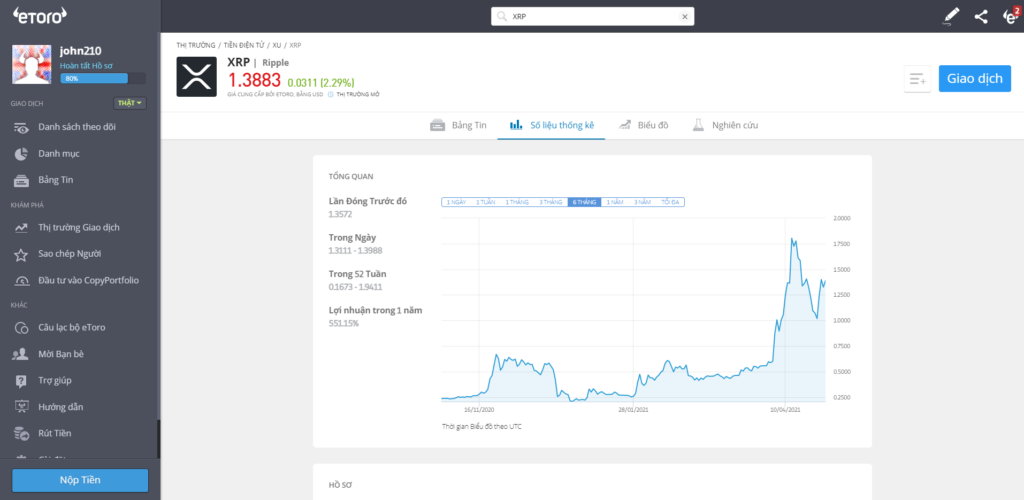Click john210 profile avatar
Viewport: 1024px width, 500px height.
click(x=32, y=65)
